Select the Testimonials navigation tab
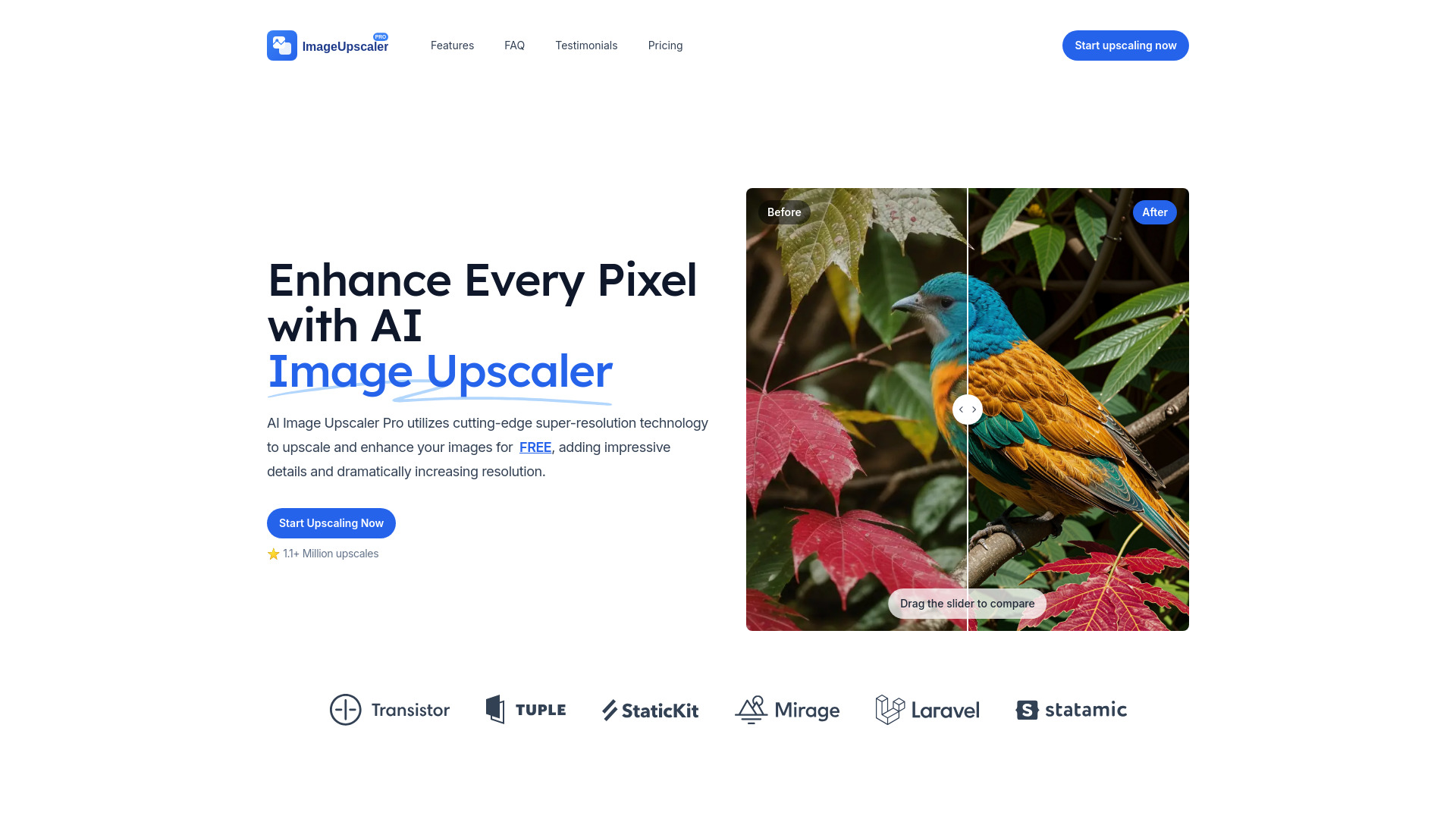 [x=586, y=45]
